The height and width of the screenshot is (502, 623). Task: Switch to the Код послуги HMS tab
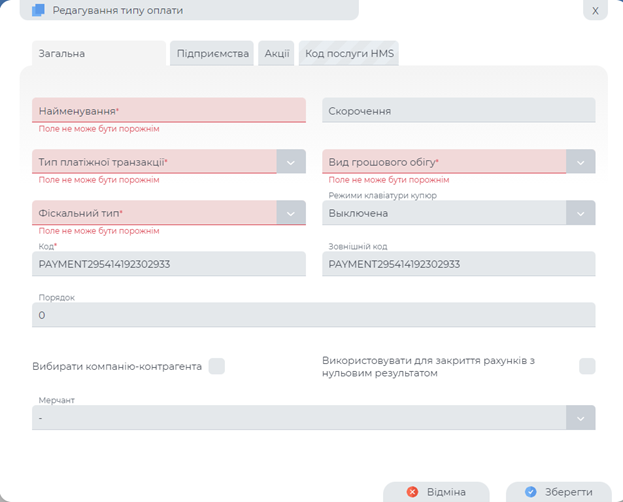coord(348,53)
